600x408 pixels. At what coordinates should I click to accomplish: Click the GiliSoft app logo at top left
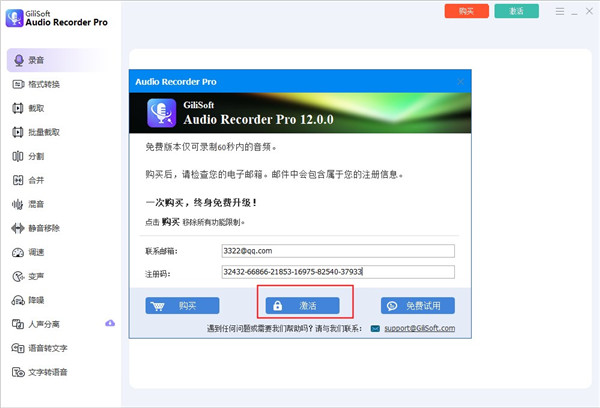click(15, 18)
